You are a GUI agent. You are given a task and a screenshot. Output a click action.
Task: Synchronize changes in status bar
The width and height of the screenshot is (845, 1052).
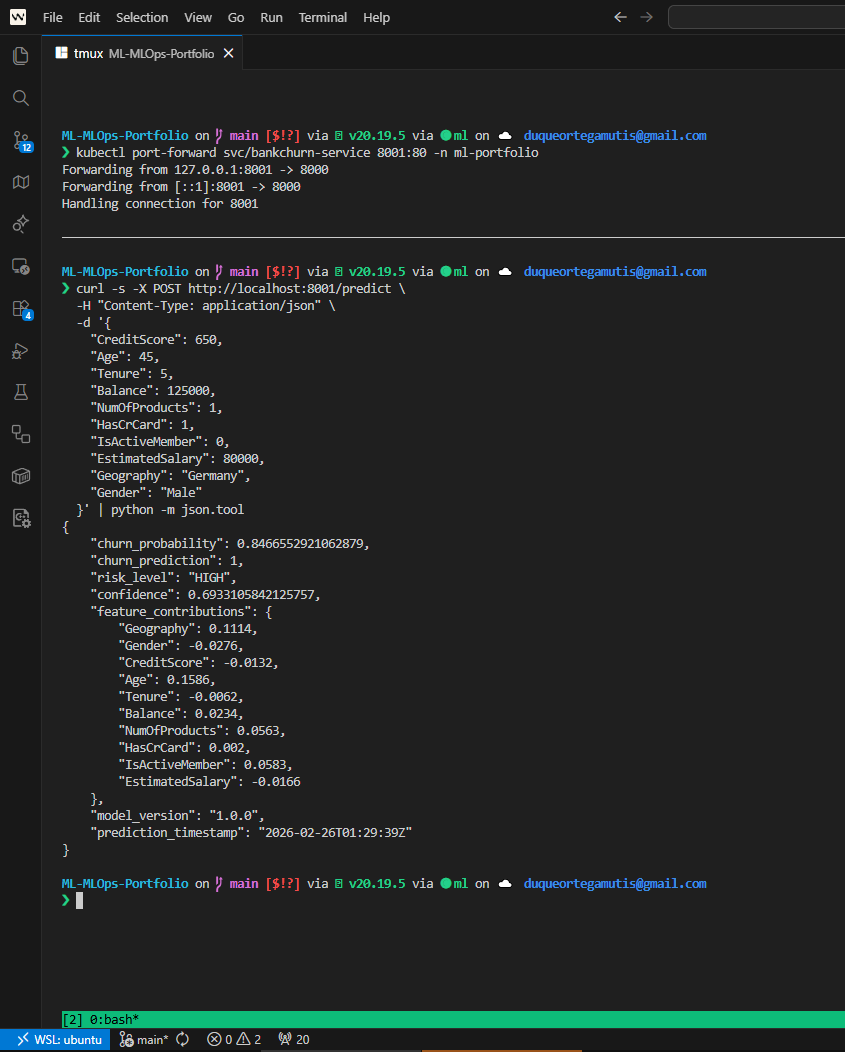(183, 1040)
